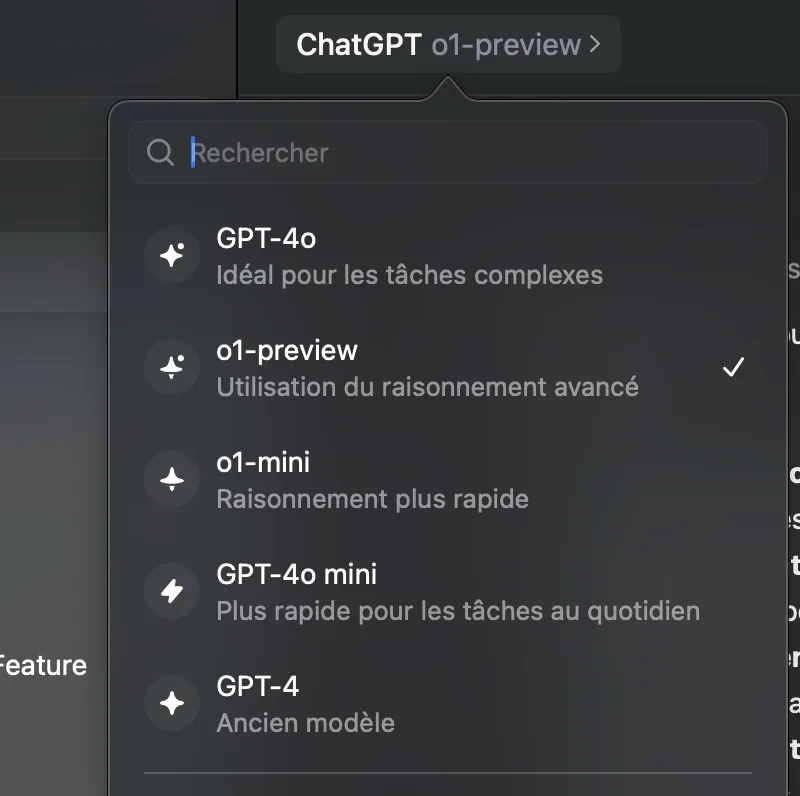Click the Feature text in the sidebar
The height and width of the screenshot is (796, 800).
pos(42,665)
